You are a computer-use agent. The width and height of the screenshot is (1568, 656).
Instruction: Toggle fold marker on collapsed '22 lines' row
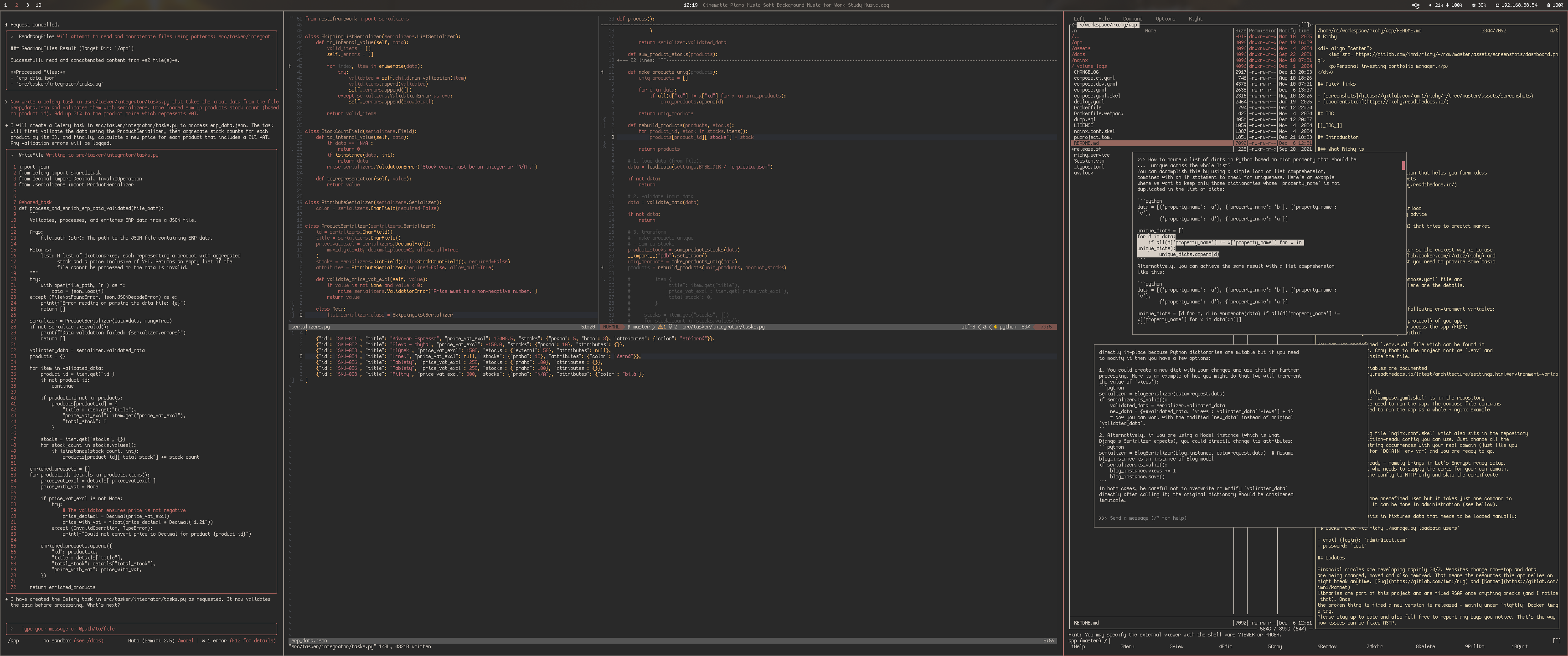619,60
